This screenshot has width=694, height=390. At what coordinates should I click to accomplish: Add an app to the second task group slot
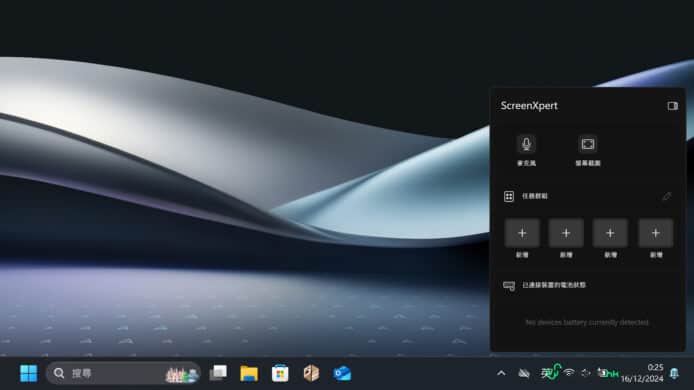coord(566,233)
